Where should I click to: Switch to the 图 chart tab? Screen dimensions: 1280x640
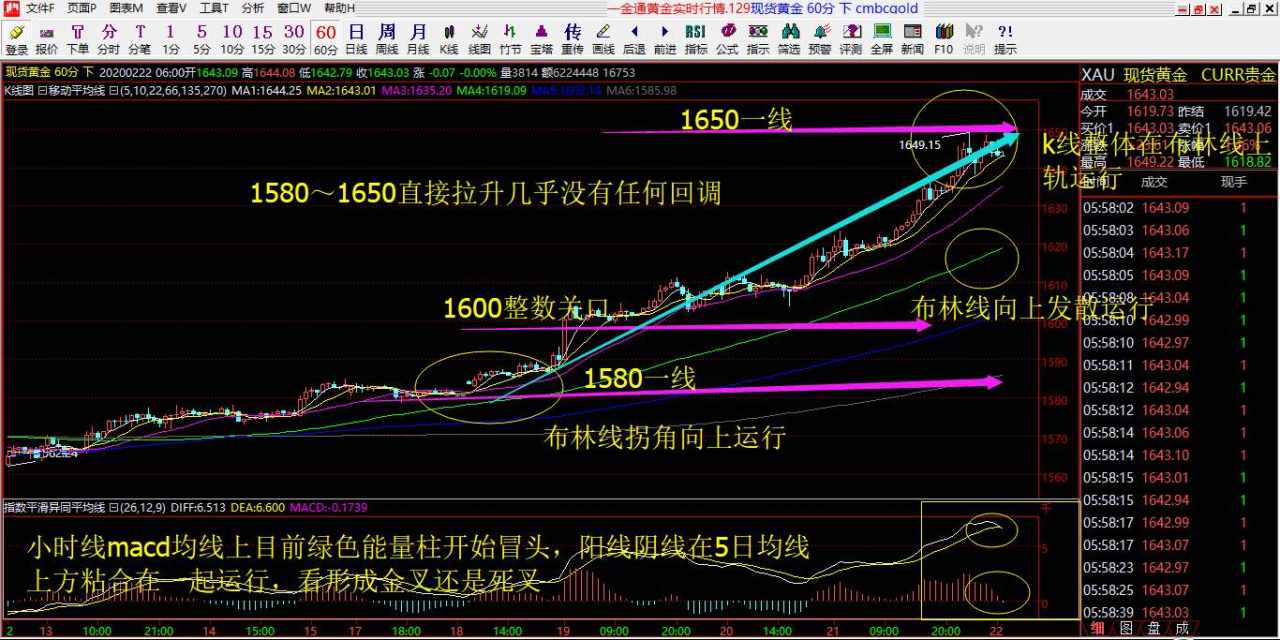(x=1125, y=629)
